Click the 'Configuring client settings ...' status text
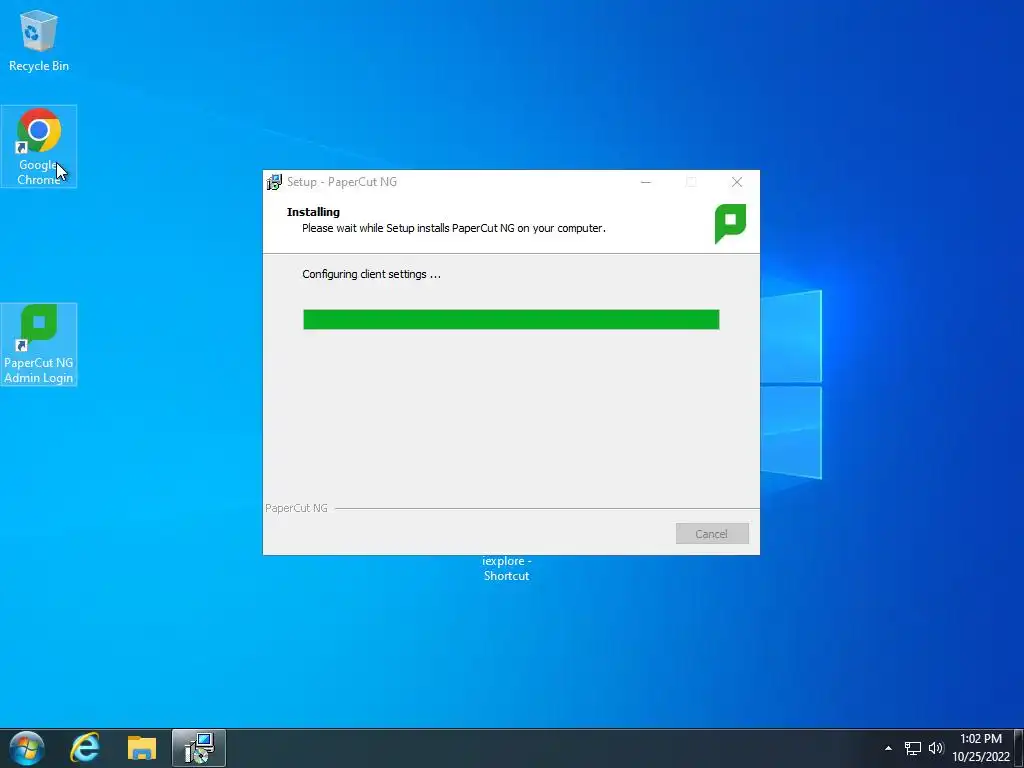The height and width of the screenshot is (768, 1024). click(x=371, y=274)
